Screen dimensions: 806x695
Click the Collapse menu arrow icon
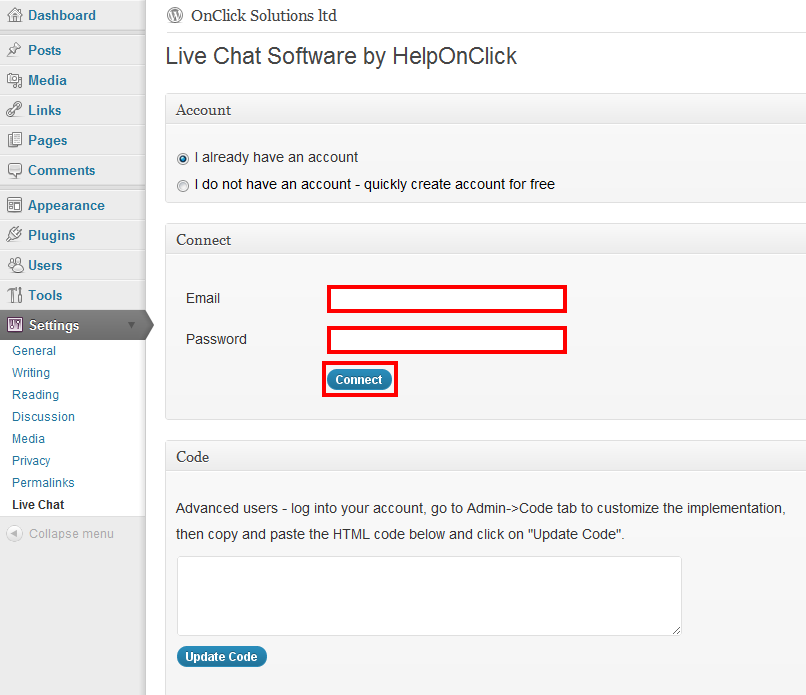[14, 534]
